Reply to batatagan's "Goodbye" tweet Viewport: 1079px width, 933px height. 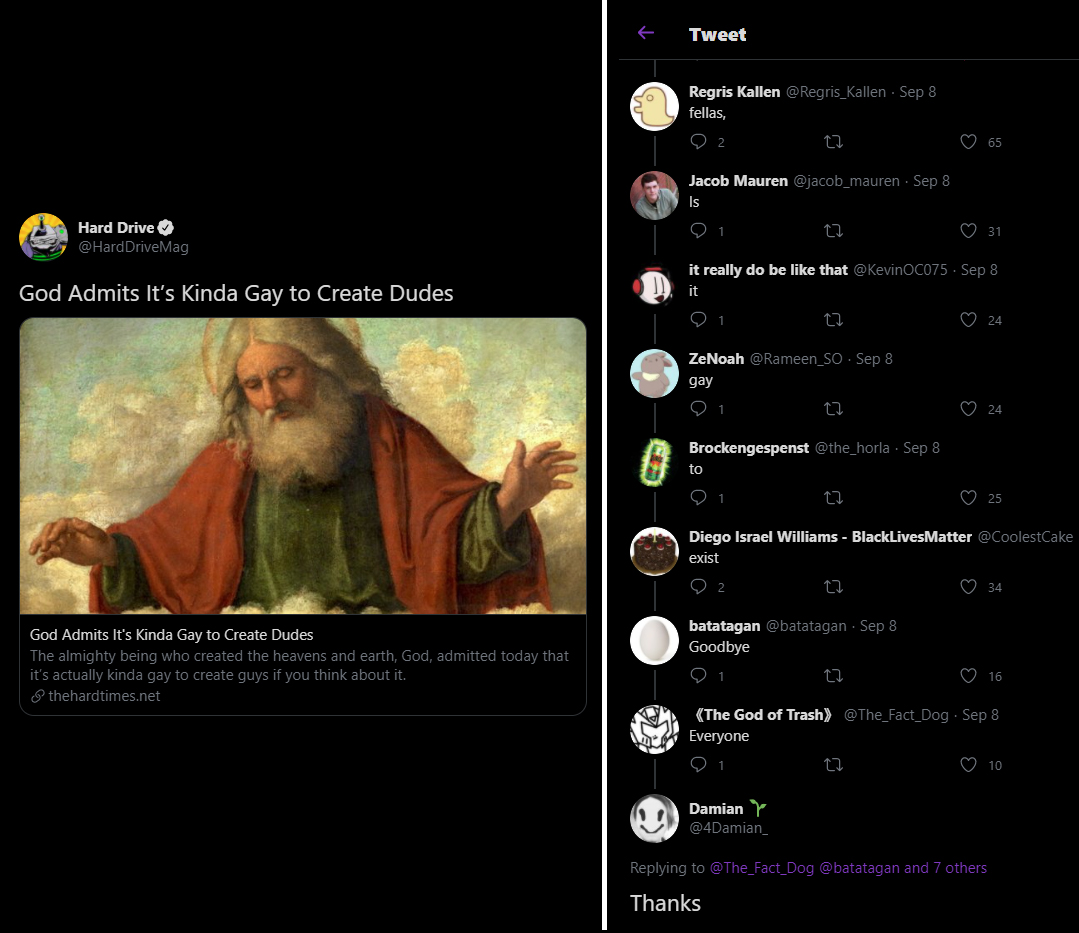(699, 676)
